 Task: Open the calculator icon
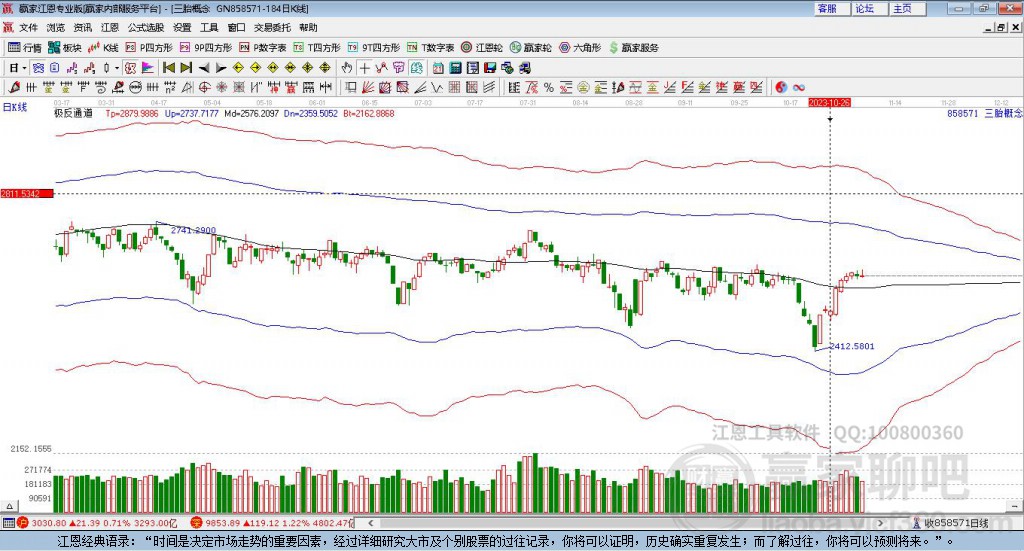[455, 68]
